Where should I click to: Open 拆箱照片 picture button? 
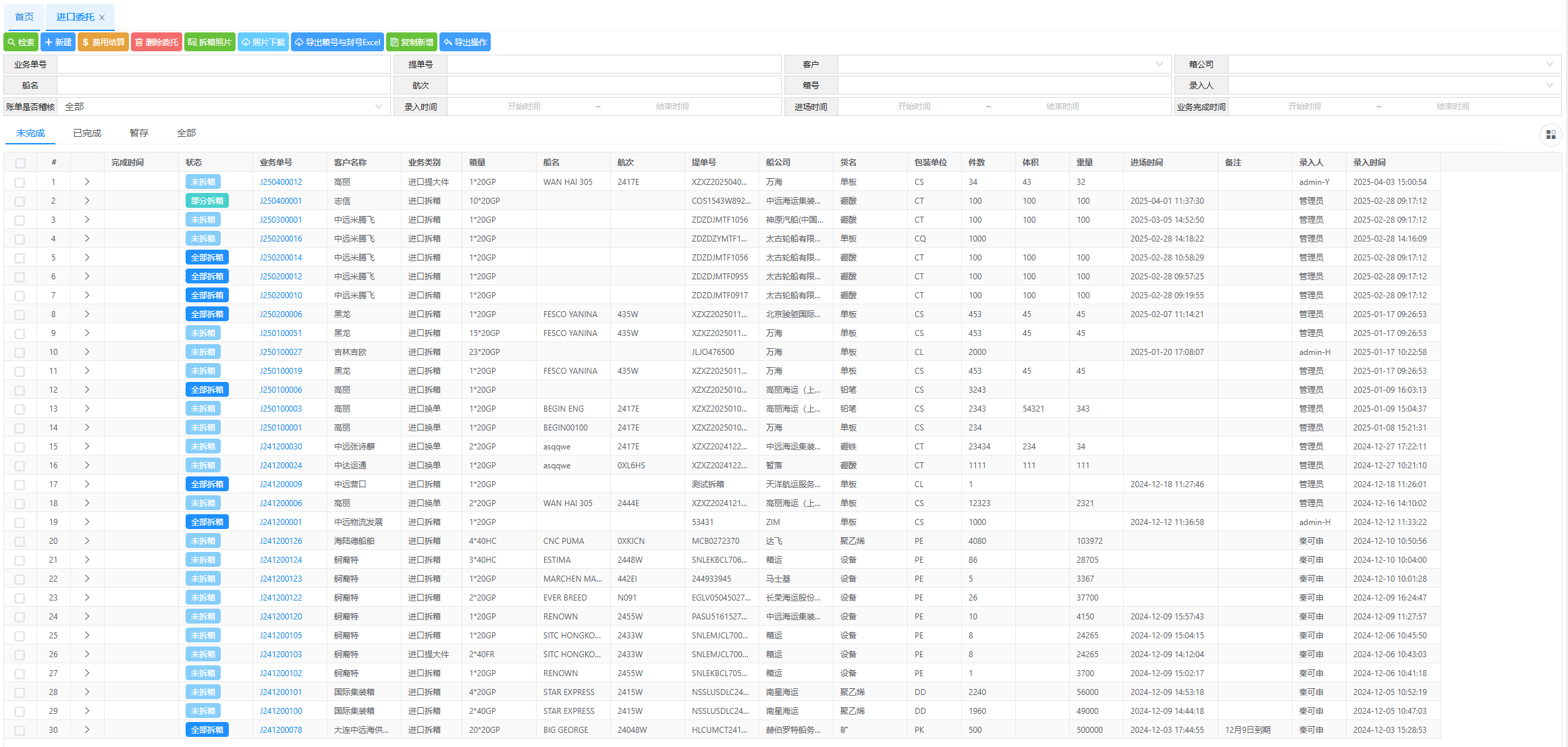(x=210, y=42)
